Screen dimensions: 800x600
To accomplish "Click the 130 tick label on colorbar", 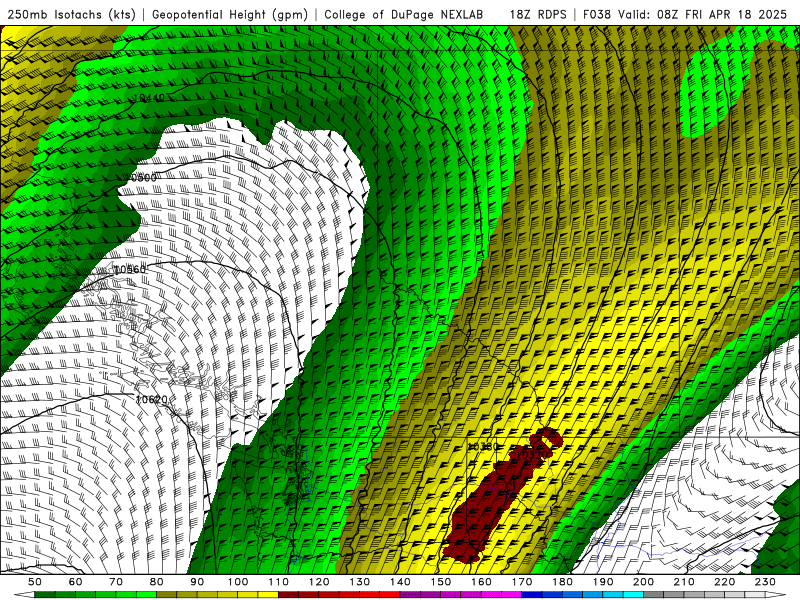I will pyautogui.click(x=360, y=582).
